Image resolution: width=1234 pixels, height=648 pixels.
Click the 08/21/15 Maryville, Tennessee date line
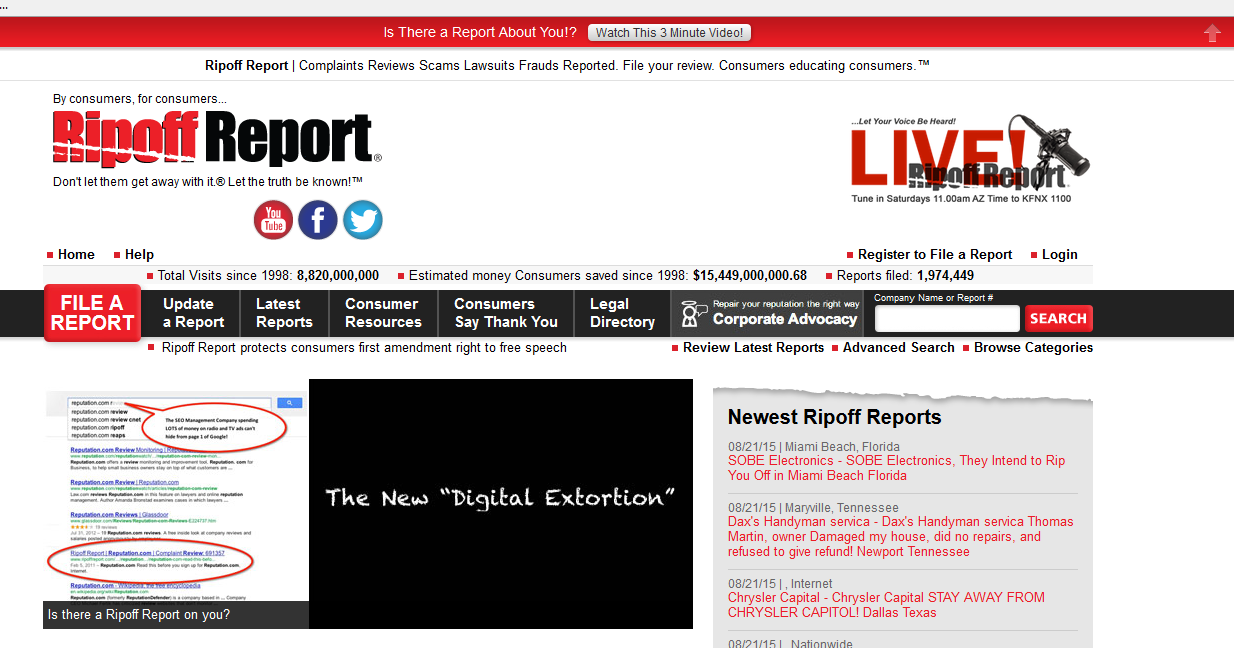(x=813, y=508)
